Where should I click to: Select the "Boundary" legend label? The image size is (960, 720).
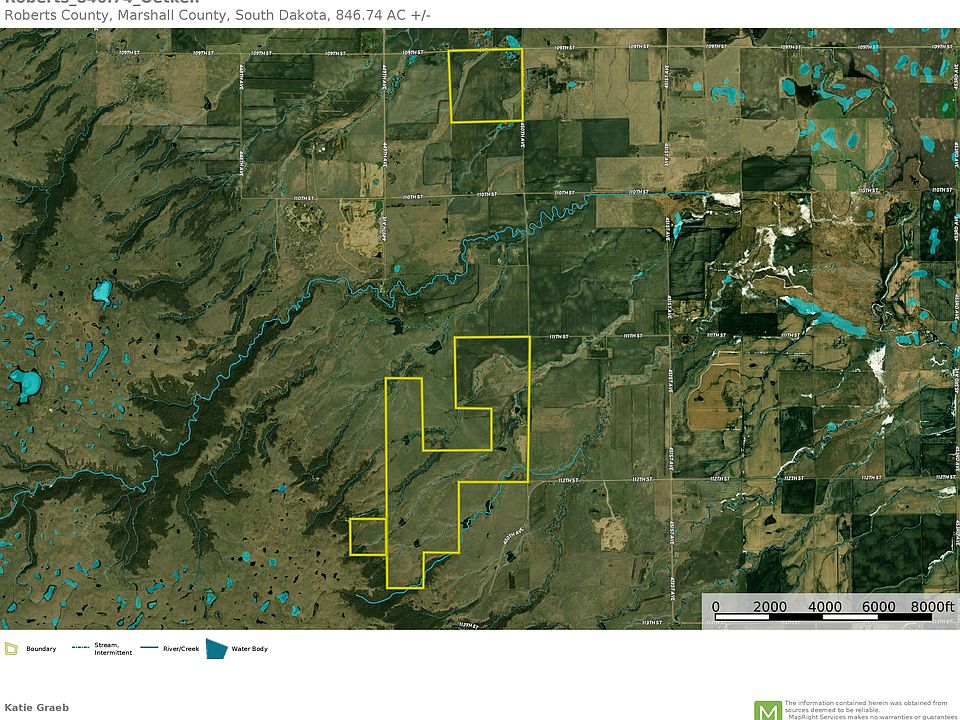(x=41, y=649)
